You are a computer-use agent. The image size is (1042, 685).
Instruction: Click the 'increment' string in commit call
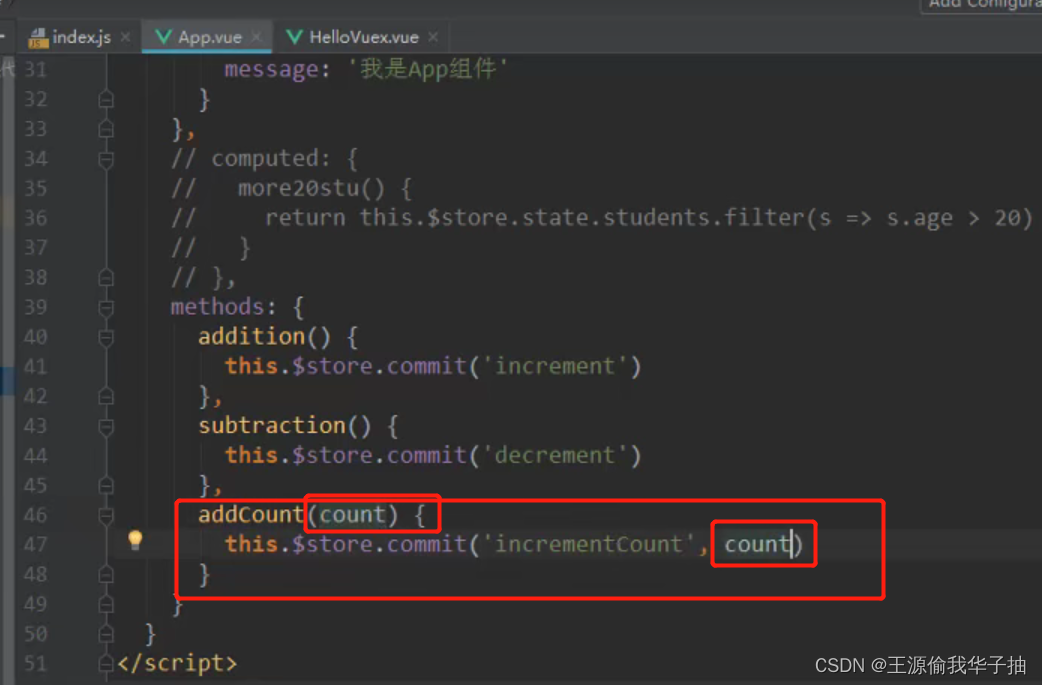[555, 367]
